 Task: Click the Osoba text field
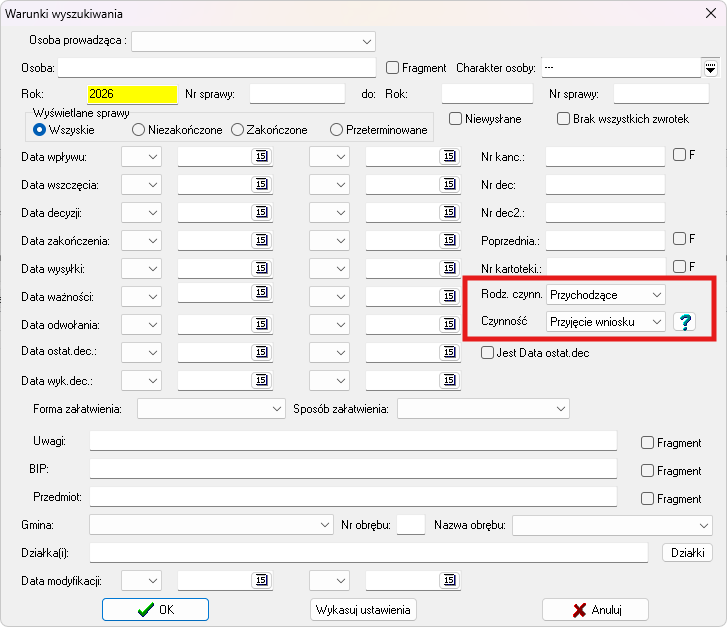pos(217,68)
